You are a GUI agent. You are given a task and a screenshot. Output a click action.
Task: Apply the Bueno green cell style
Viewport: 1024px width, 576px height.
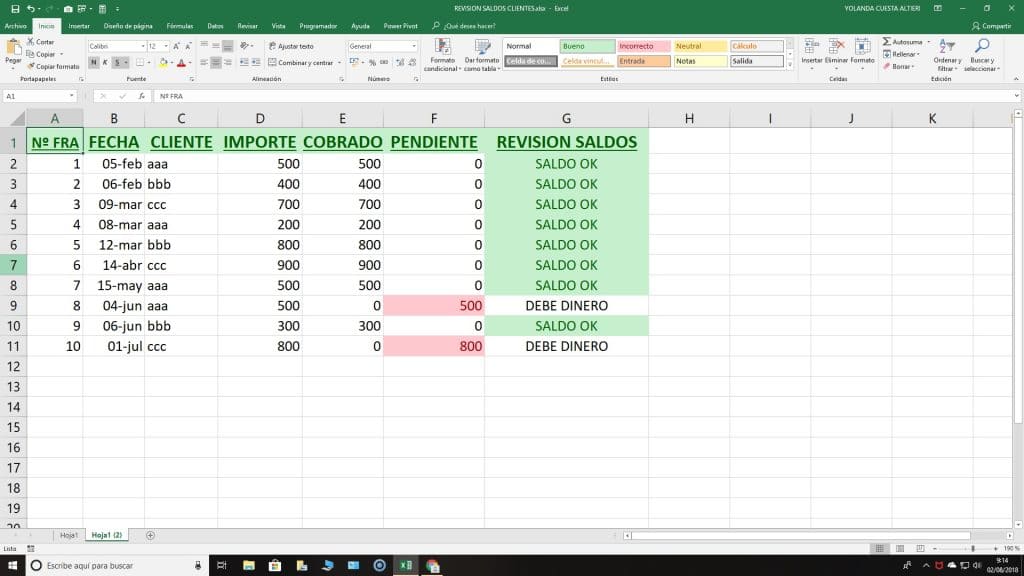pos(587,46)
